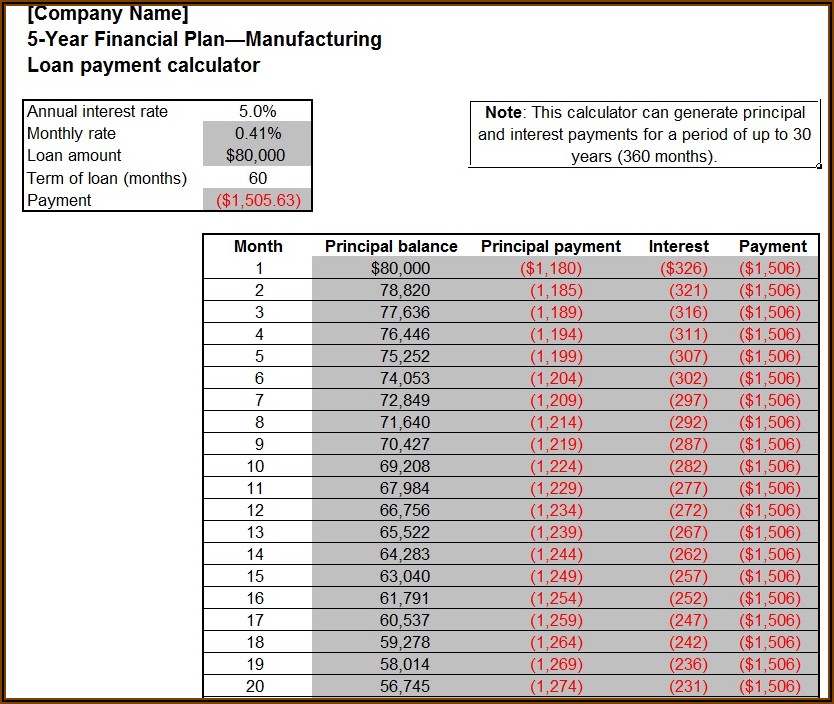The height and width of the screenshot is (704, 834).
Task: Click the Principal payment column header
Action: tap(550, 246)
